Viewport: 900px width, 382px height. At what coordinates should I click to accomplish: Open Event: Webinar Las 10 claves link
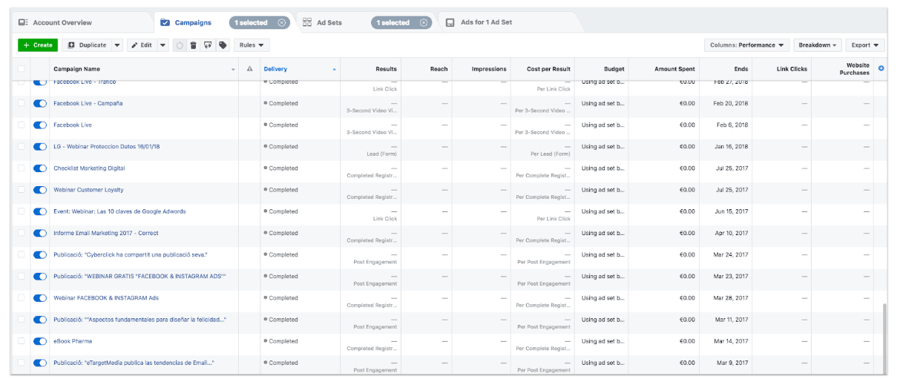[x=119, y=212]
